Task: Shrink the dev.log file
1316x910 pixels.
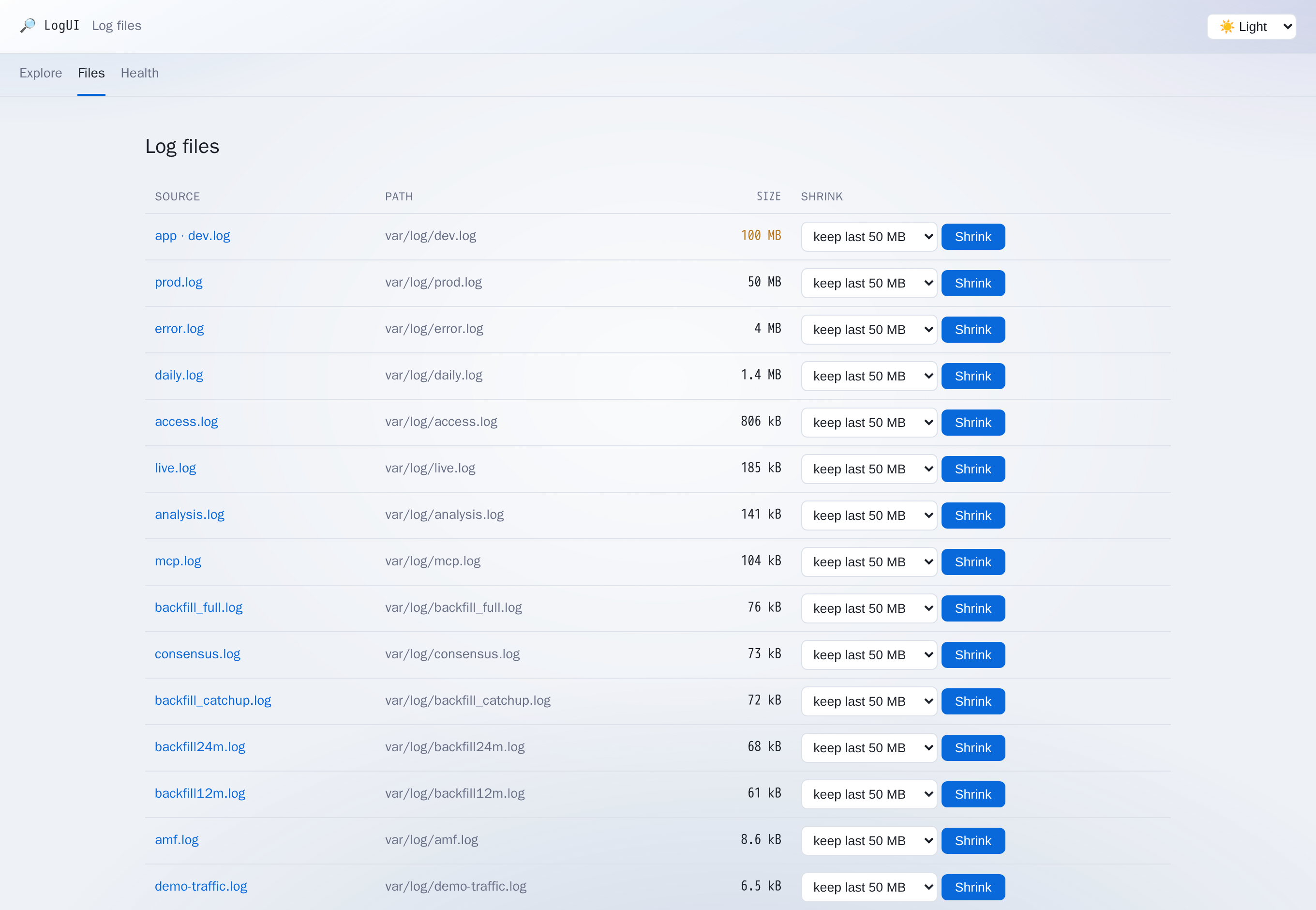Action: click(973, 237)
